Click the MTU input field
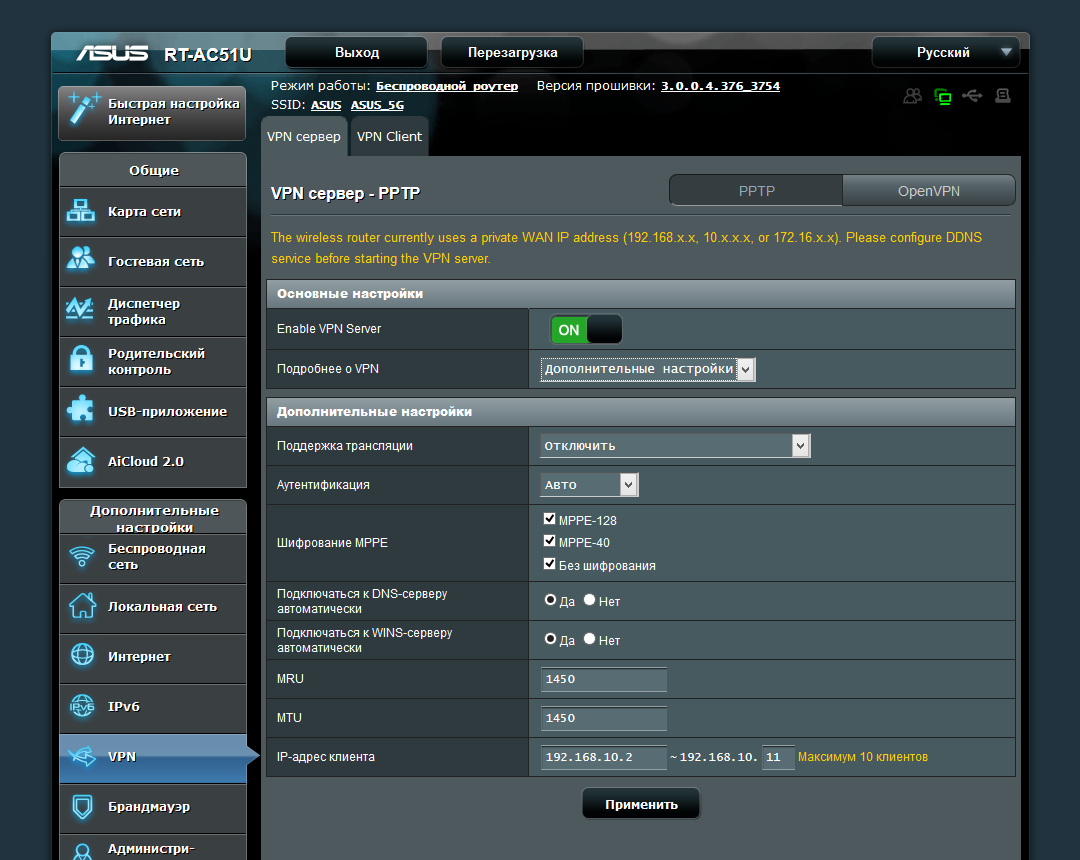The width and height of the screenshot is (1080, 860). click(603, 717)
